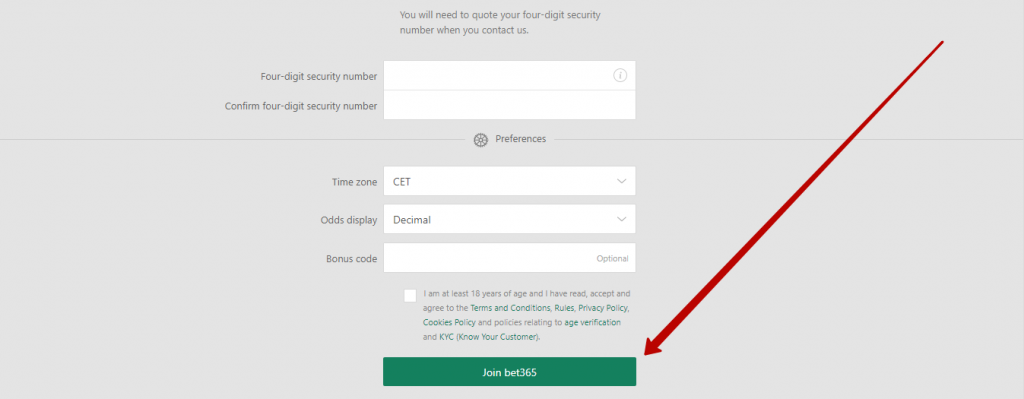Viewport: 1024px width, 399px height.
Task: Click the Preferences gear icon
Action: tap(481, 140)
